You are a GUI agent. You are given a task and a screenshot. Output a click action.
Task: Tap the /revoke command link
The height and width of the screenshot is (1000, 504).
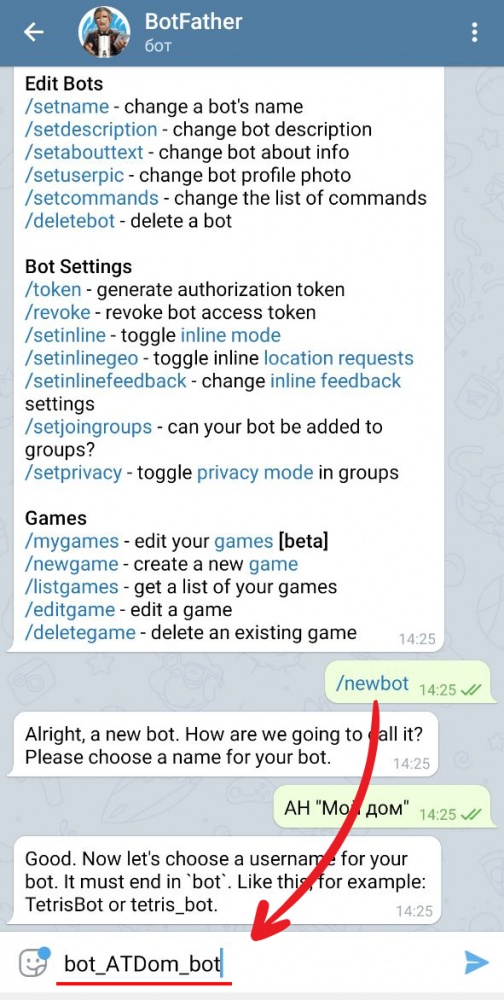pos(57,313)
